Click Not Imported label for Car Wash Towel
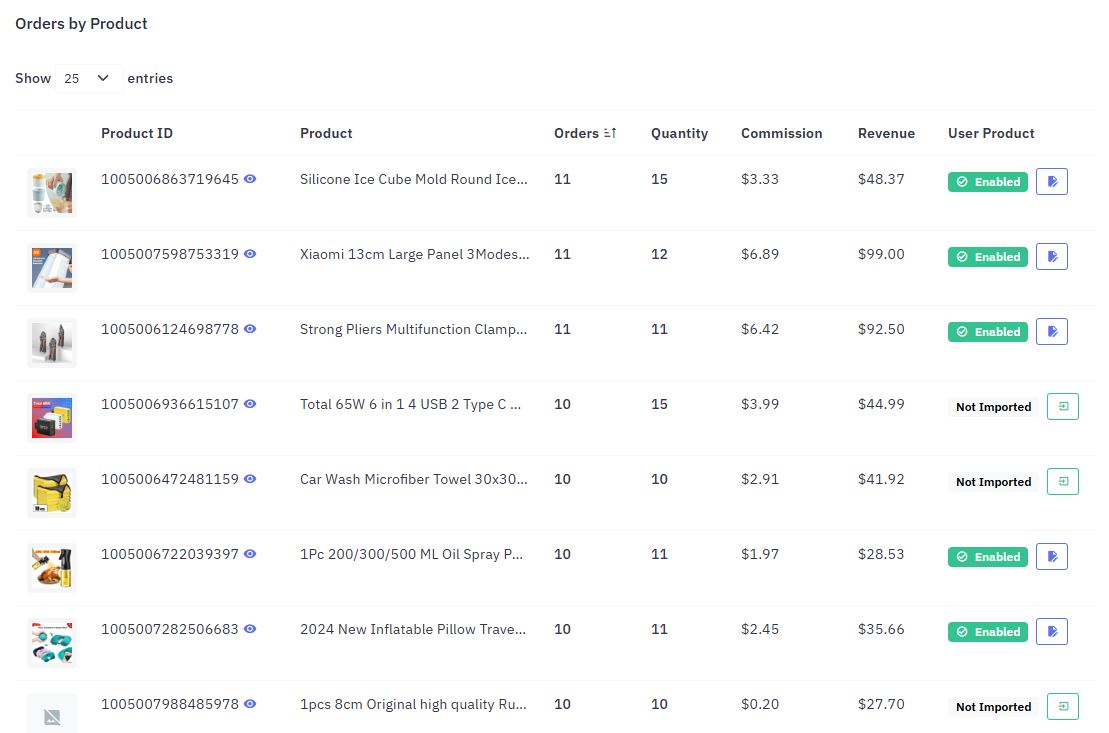 pos(993,482)
